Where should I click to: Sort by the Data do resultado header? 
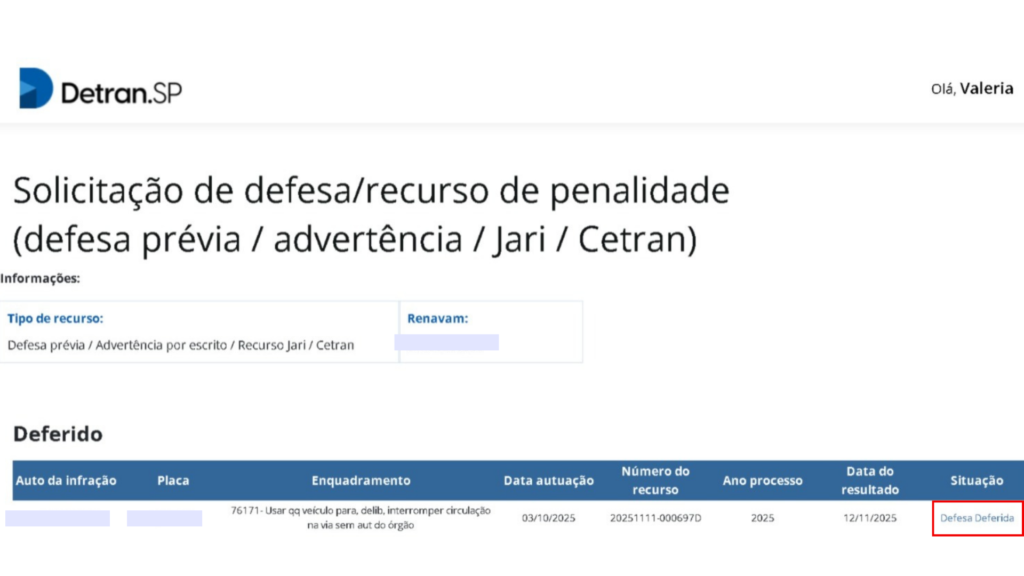tap(869, 480)
